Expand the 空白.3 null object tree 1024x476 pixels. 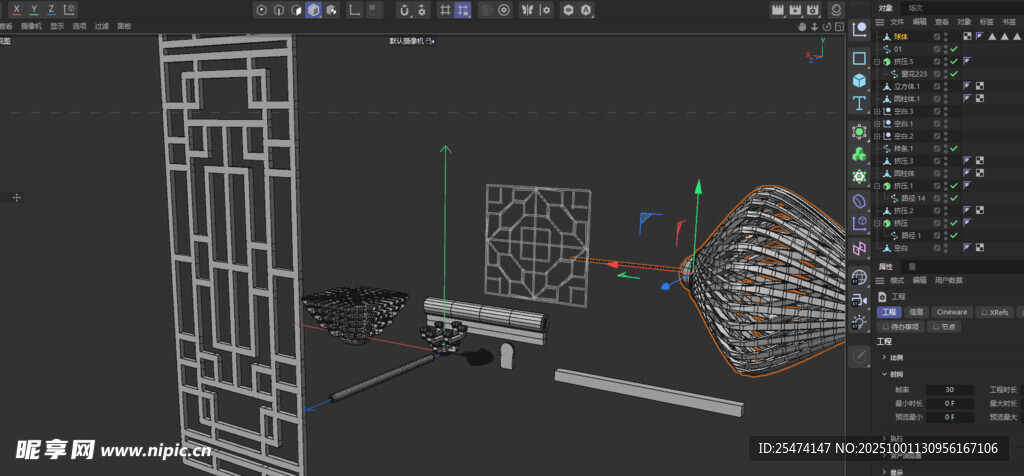tap(877, 111)
